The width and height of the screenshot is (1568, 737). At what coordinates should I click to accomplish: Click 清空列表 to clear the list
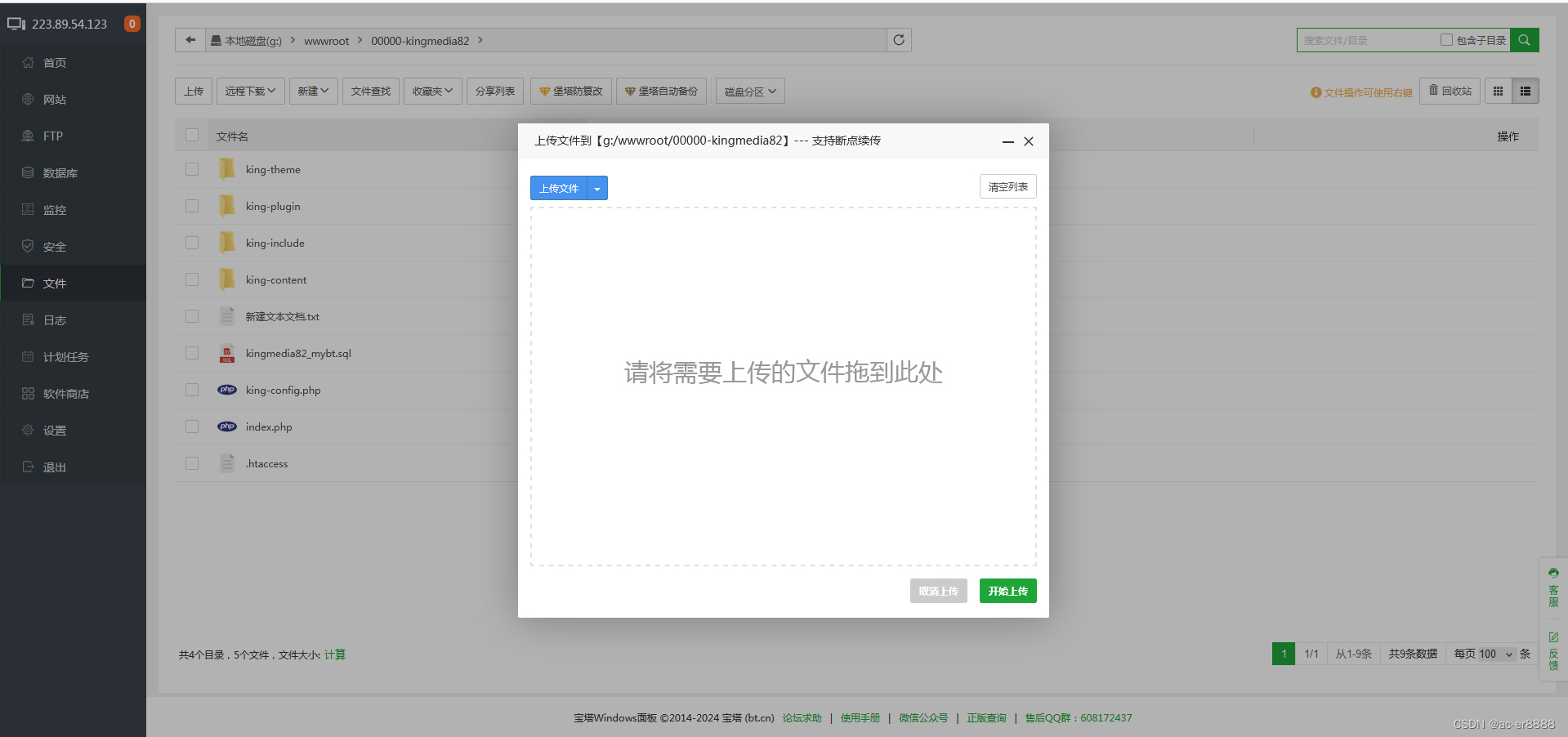pos(1008,187)
